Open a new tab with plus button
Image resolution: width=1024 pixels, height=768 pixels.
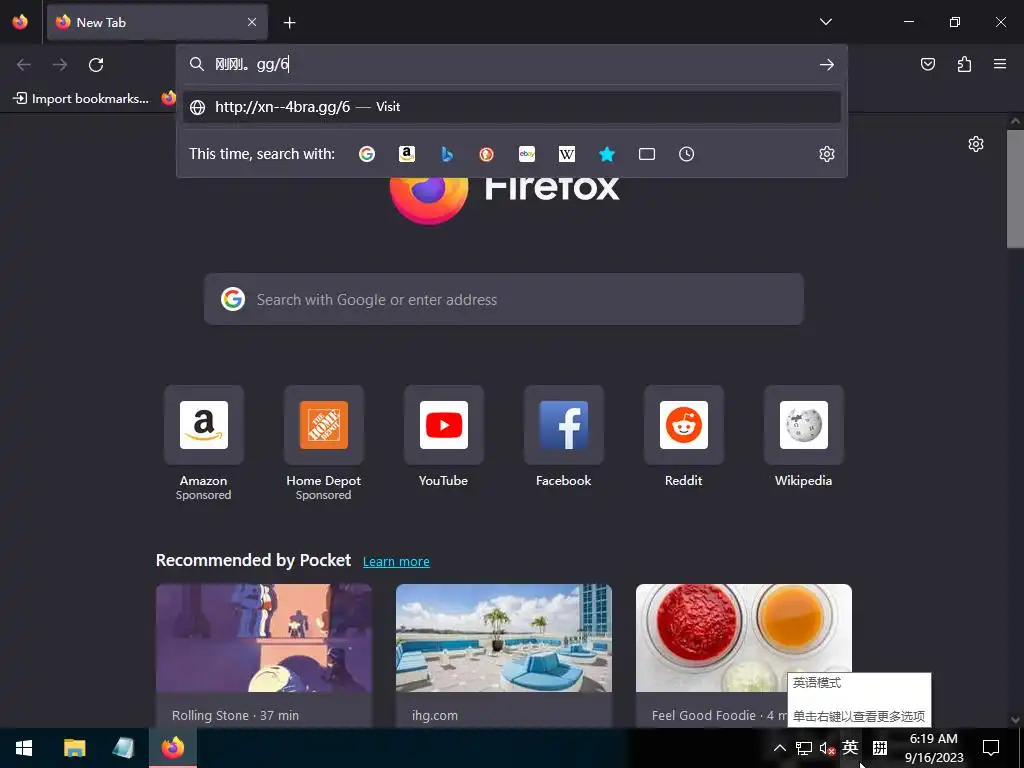[289, 23]
